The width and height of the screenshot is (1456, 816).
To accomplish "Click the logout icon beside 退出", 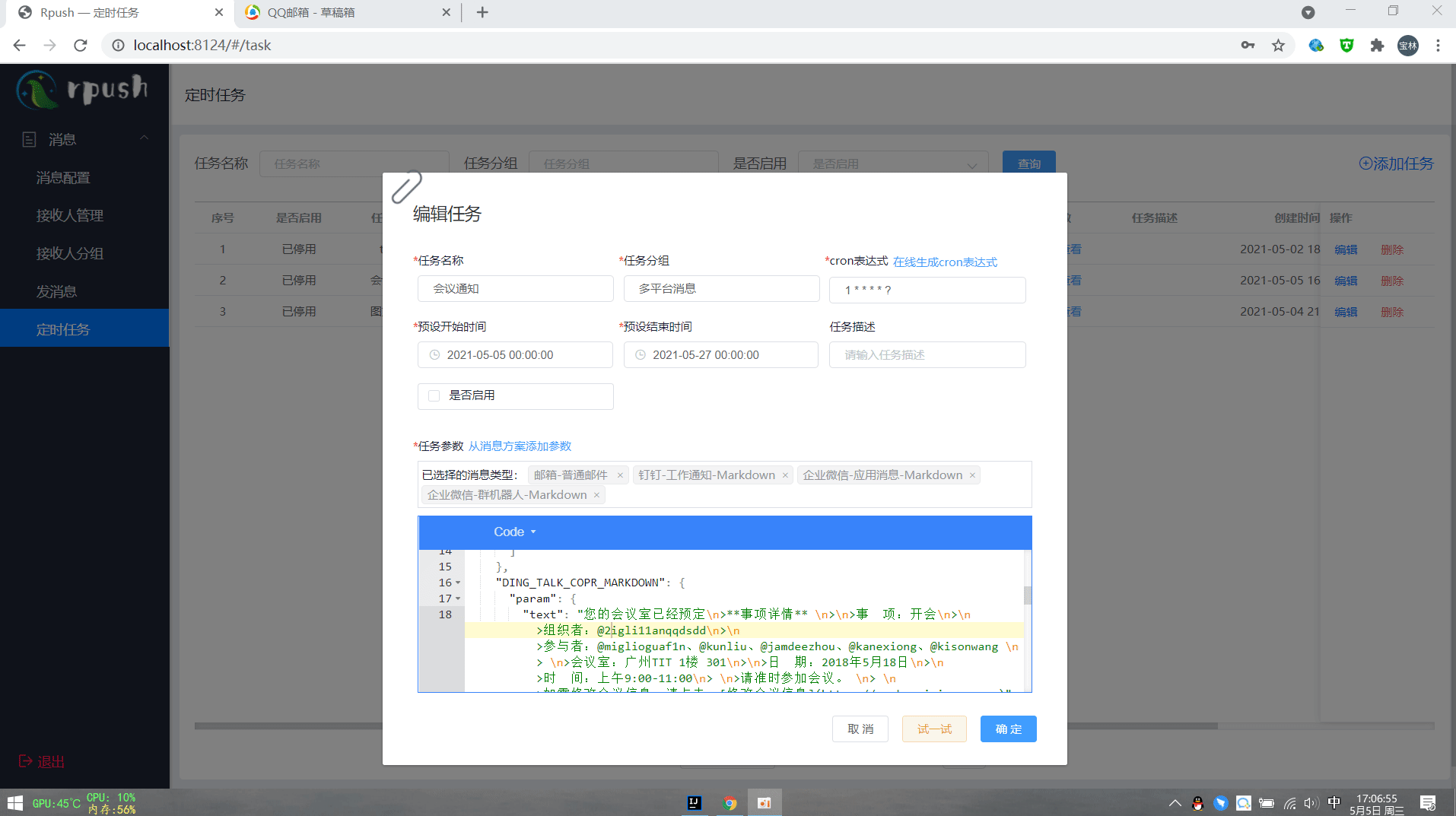I will point(24,761).
